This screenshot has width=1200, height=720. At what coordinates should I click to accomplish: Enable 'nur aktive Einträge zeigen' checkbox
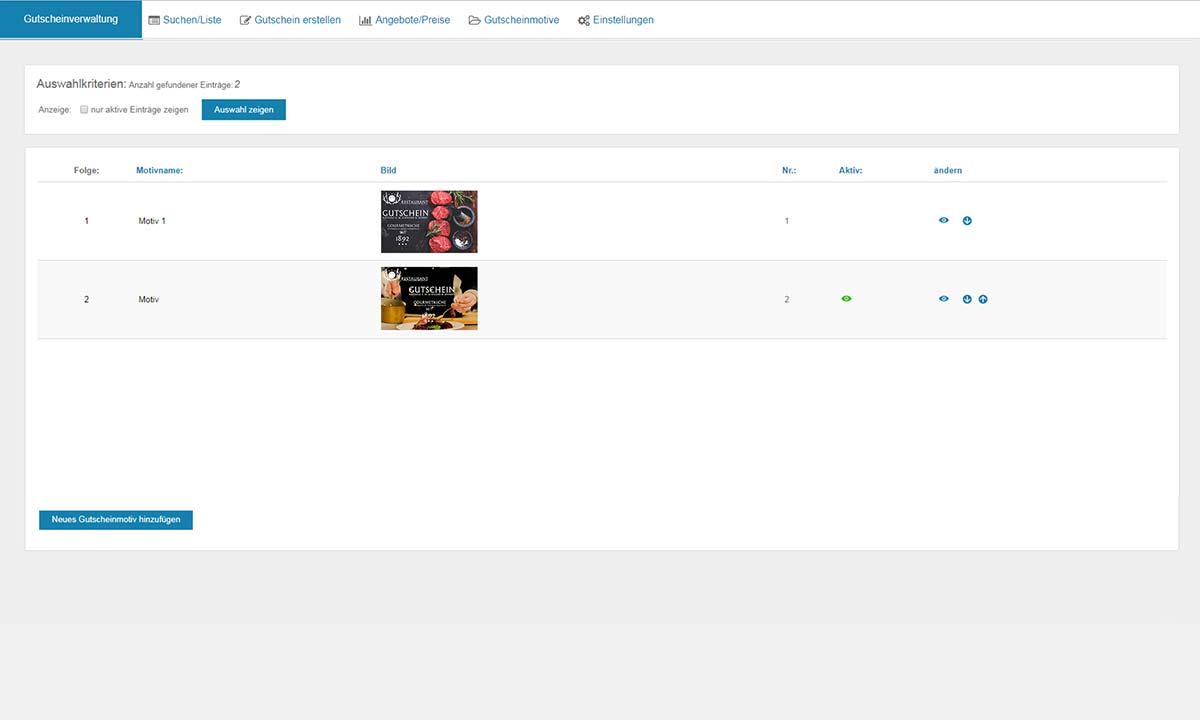85,110
